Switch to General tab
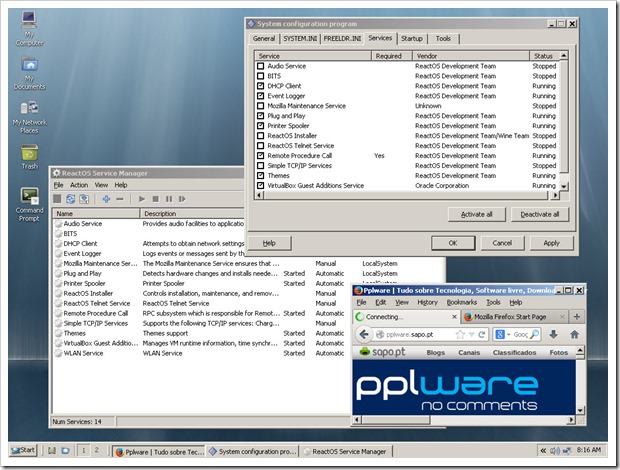Screen dimensions: 620x470 click(x=264, y=39)
